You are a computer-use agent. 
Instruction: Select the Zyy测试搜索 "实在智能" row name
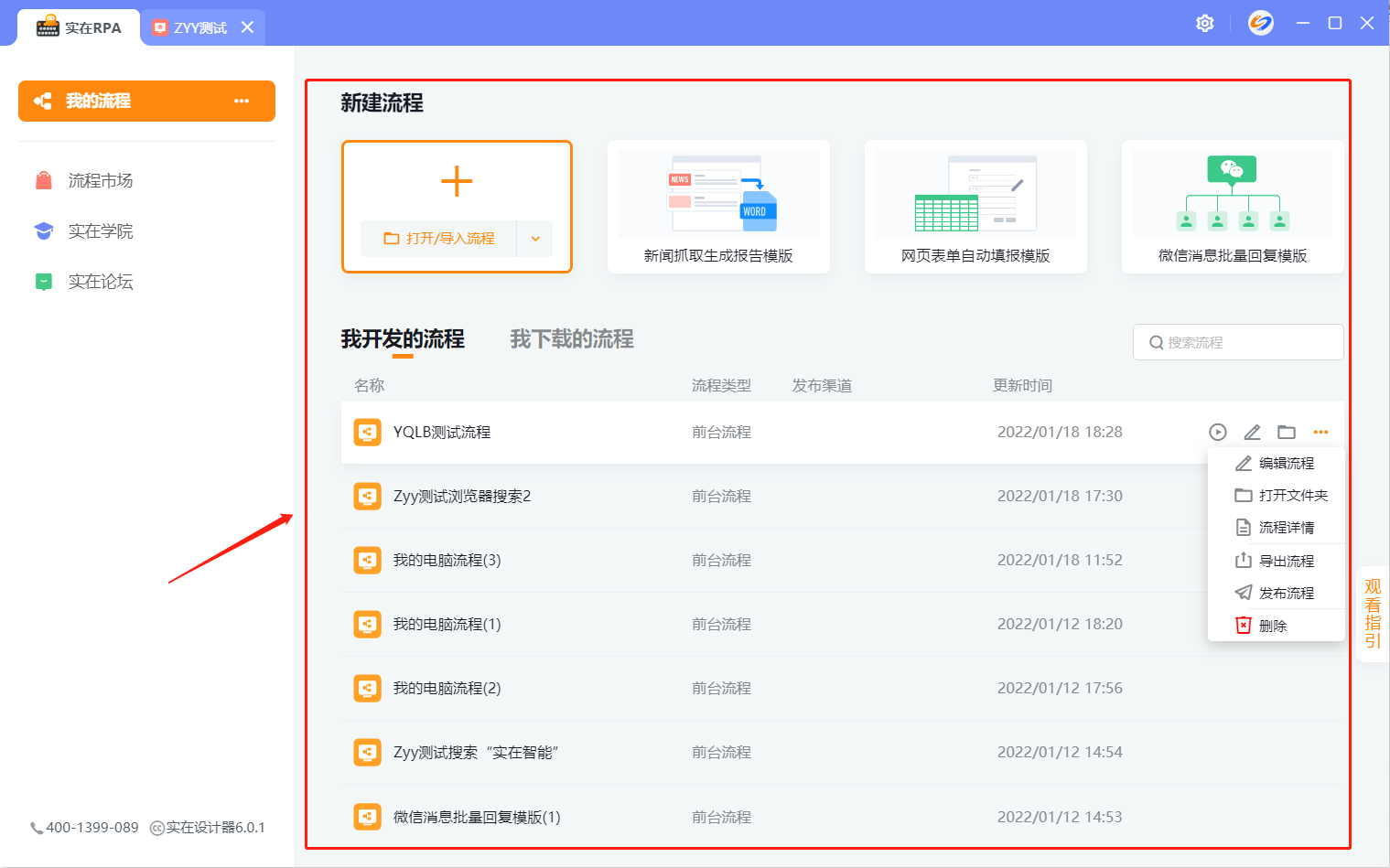[476, 752]
